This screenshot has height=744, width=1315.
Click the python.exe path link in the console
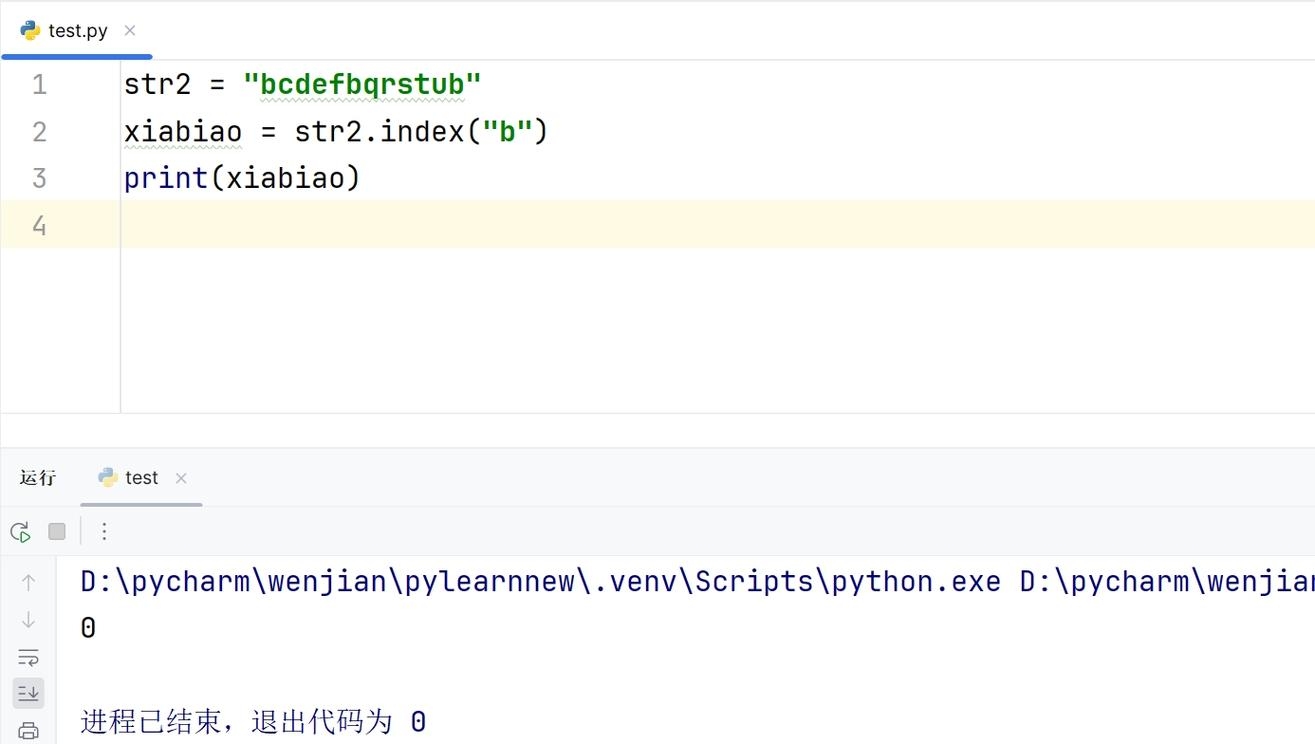point(541,581)
